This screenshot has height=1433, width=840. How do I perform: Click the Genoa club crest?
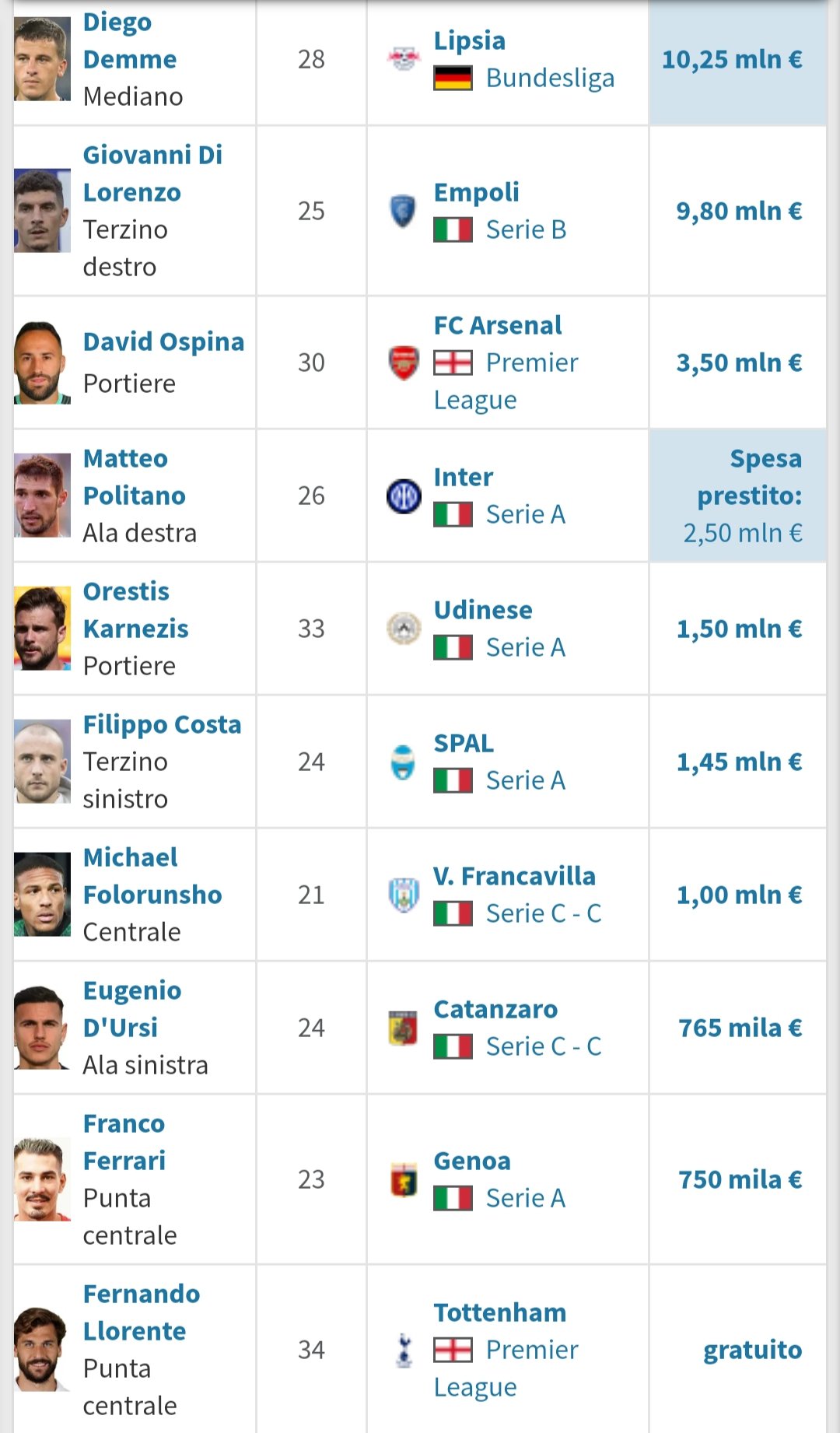[404, 1179]
